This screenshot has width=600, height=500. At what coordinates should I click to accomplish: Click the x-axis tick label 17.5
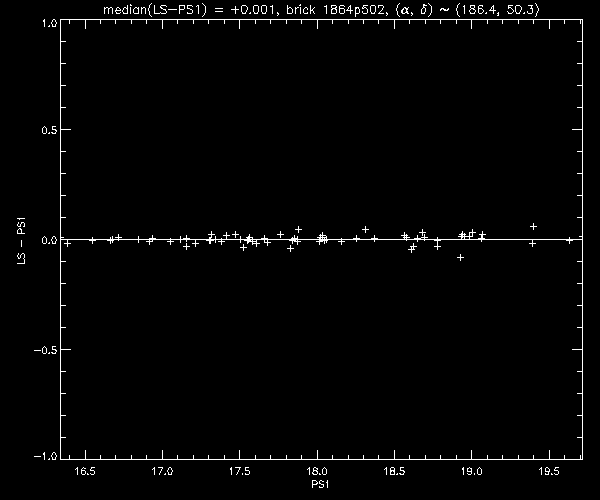click(x=240, y=471)
